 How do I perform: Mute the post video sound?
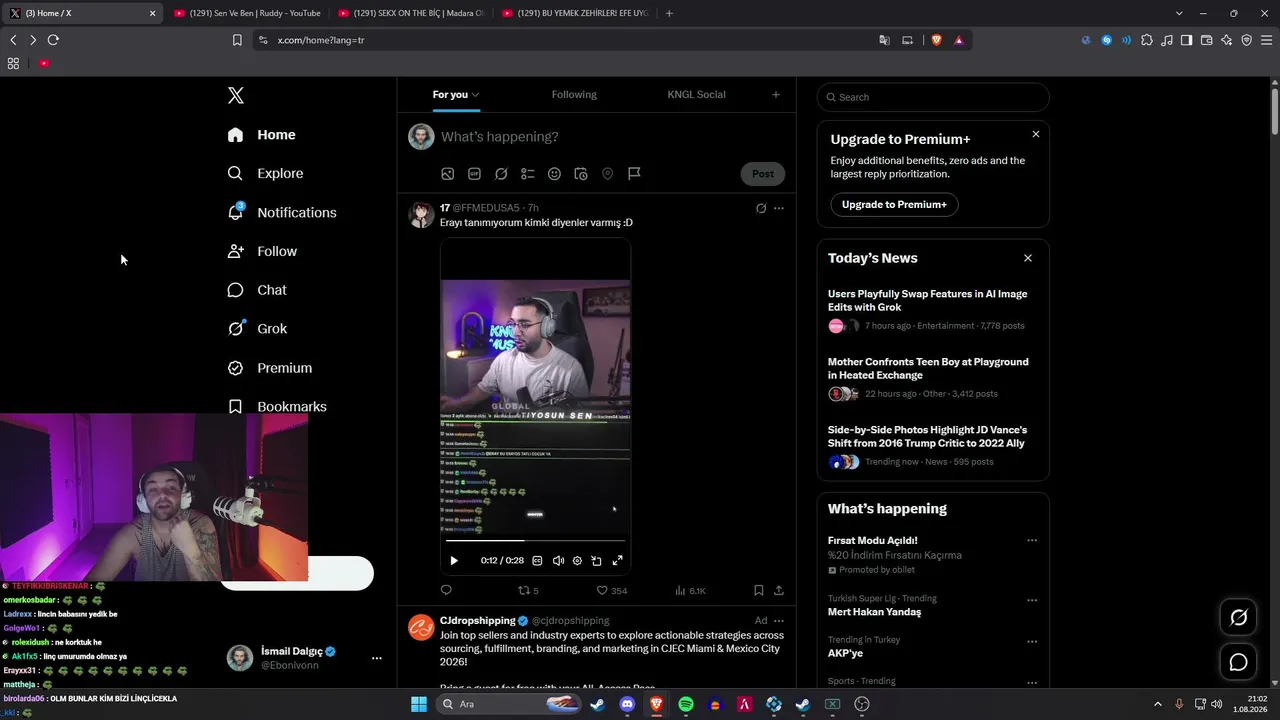click(558, 561)
